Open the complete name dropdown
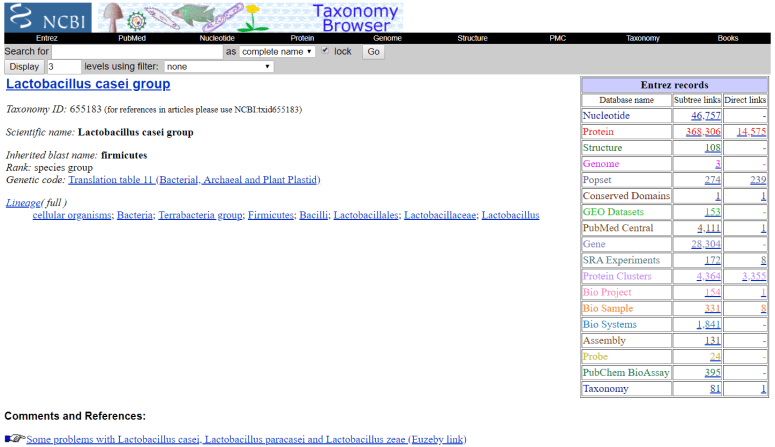The image size is (775, 447). [277, 51]
